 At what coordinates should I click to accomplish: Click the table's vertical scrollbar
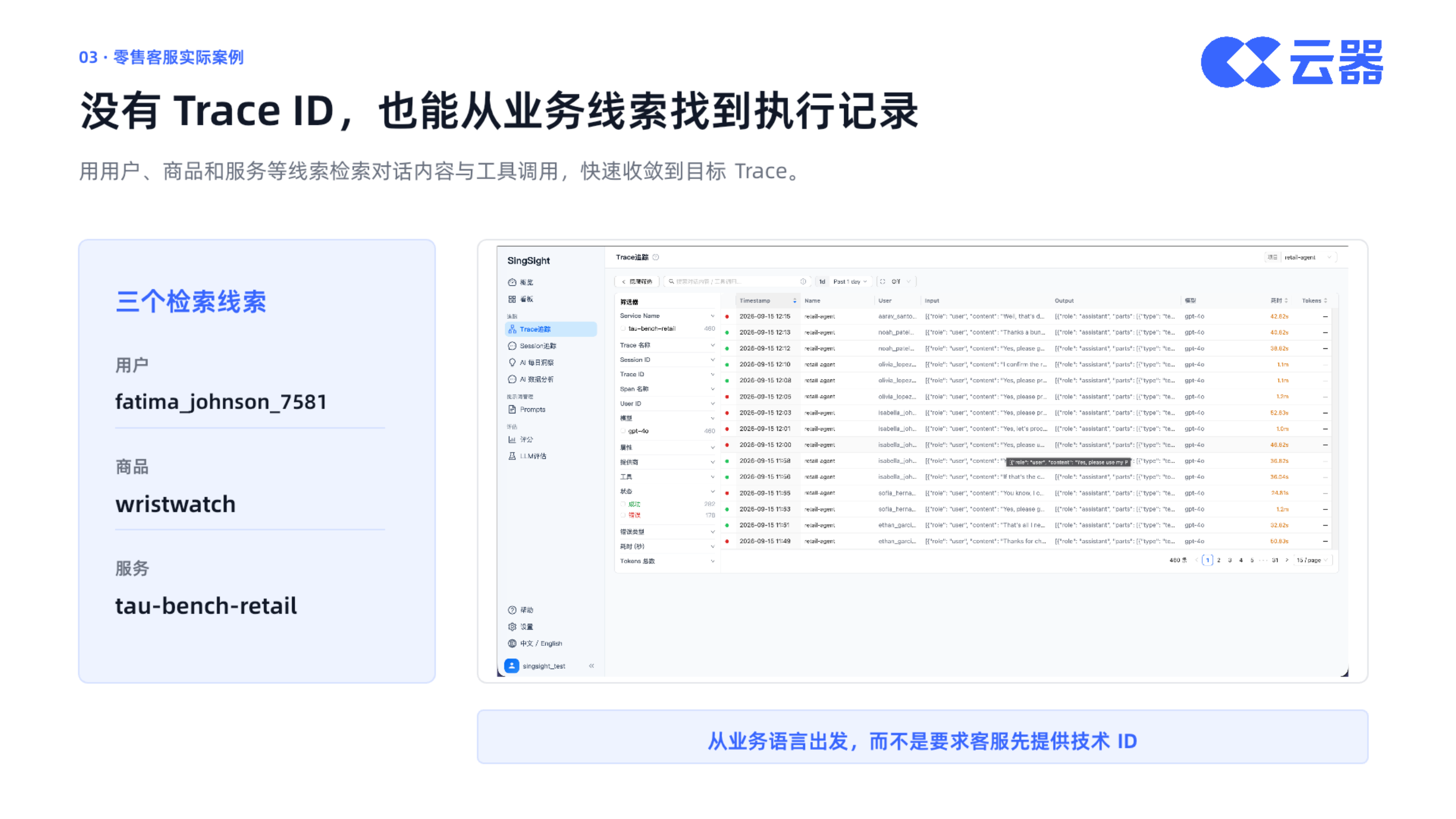pos(1335,429)
